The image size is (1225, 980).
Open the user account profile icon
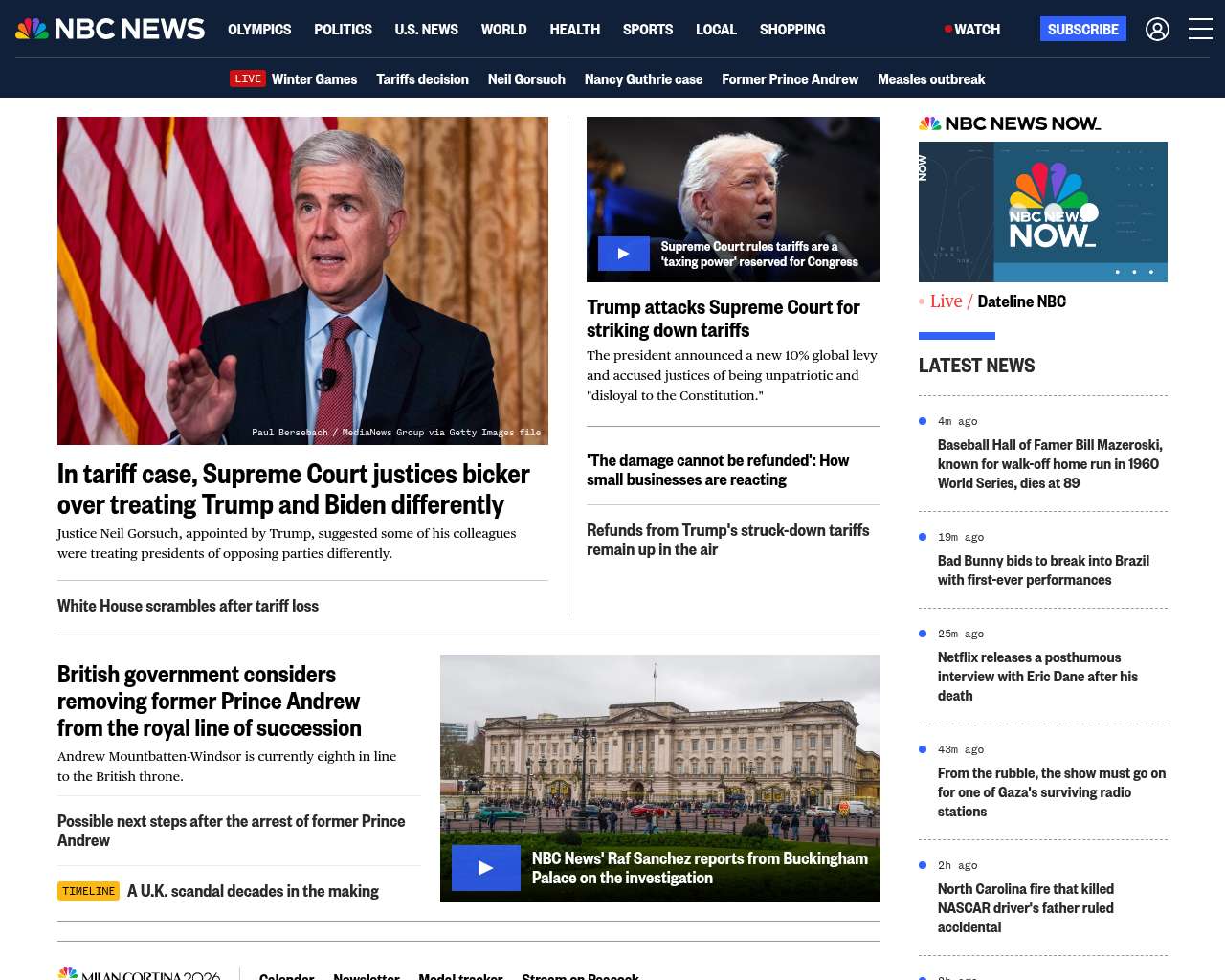1157,30
